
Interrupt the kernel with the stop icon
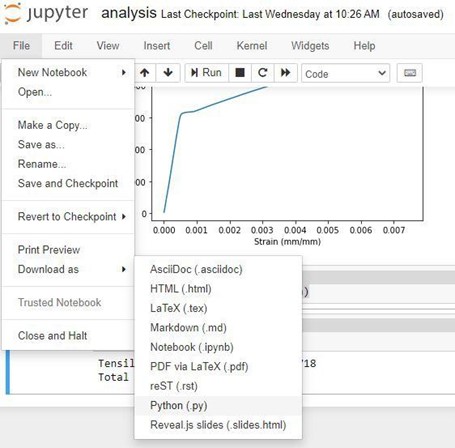[x=240, y=73]
